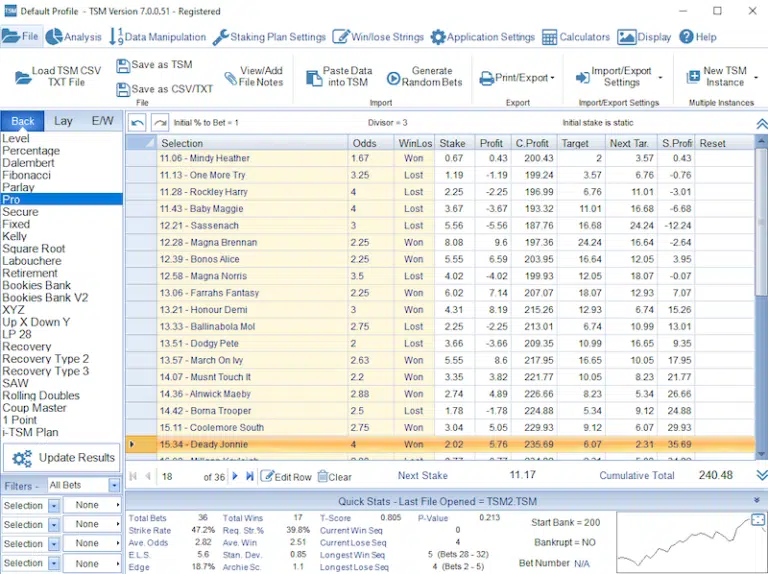Image resolution: width=768 pixels, height=574 pixels.
Task: Open the last Selection filter dropdown
Action: [x=54, y=563]
